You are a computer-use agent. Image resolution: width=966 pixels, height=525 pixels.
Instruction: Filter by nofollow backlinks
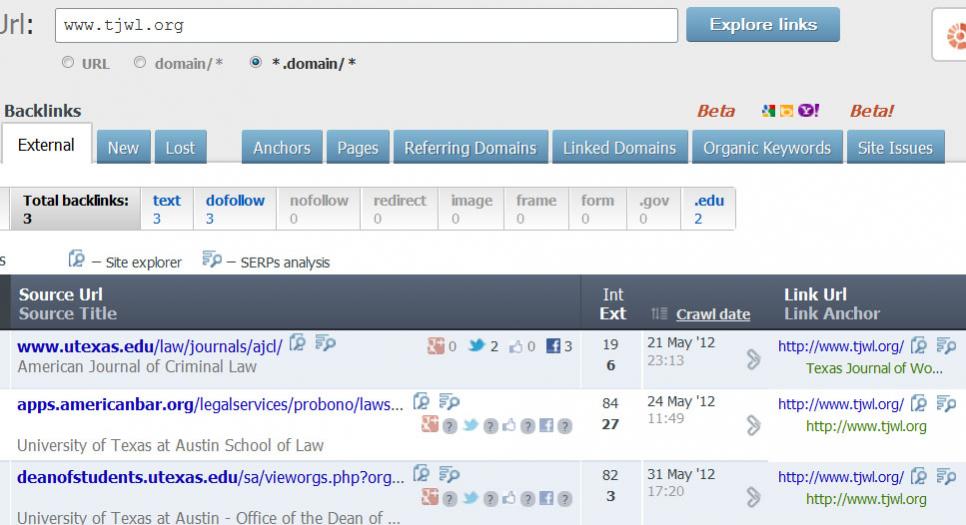click(319, 209)
